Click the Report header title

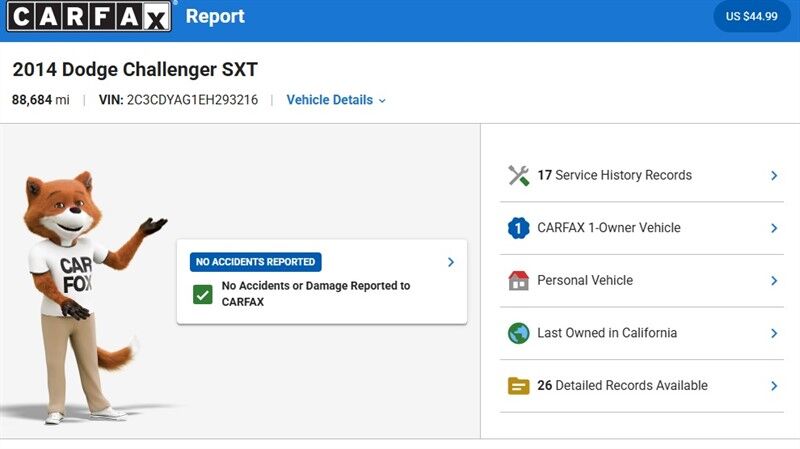215,16
